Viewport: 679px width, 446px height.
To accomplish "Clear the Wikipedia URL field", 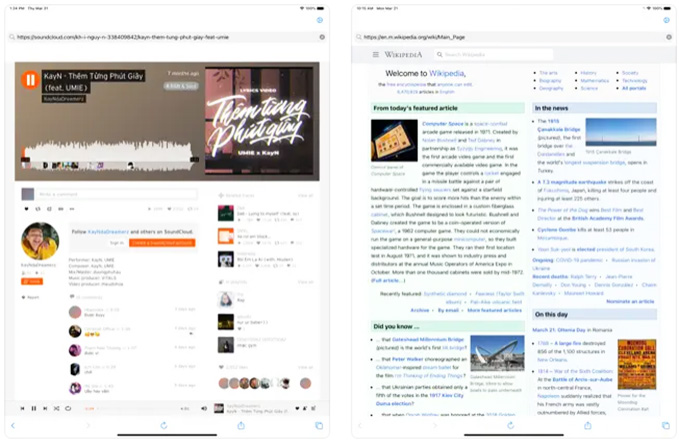I will click(x=669, y=37).
